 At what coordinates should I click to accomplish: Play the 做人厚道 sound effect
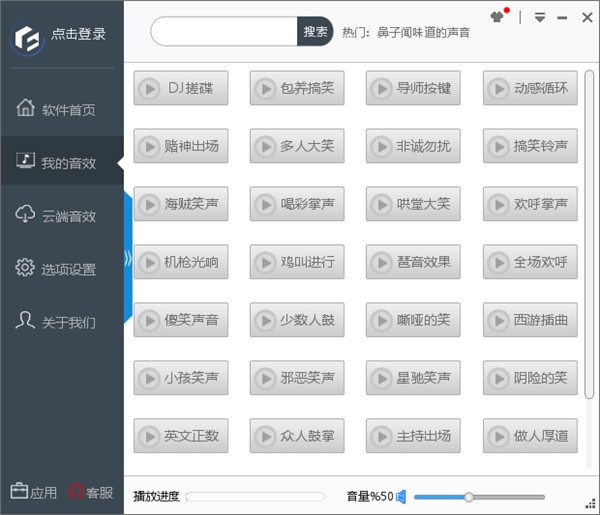(x=530, y=436)
